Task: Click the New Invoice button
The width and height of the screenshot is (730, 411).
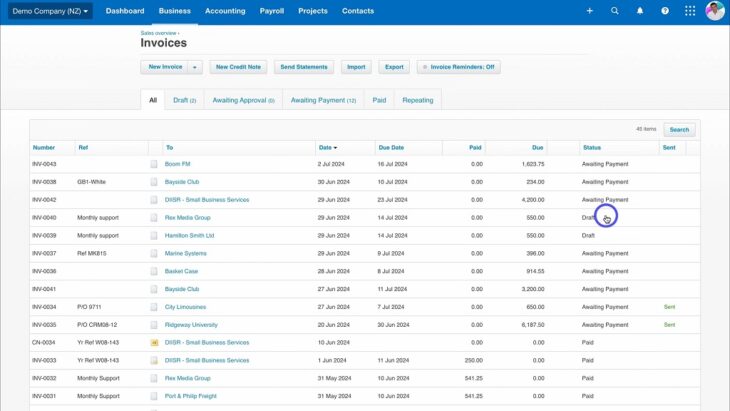Action: (165, 67)
